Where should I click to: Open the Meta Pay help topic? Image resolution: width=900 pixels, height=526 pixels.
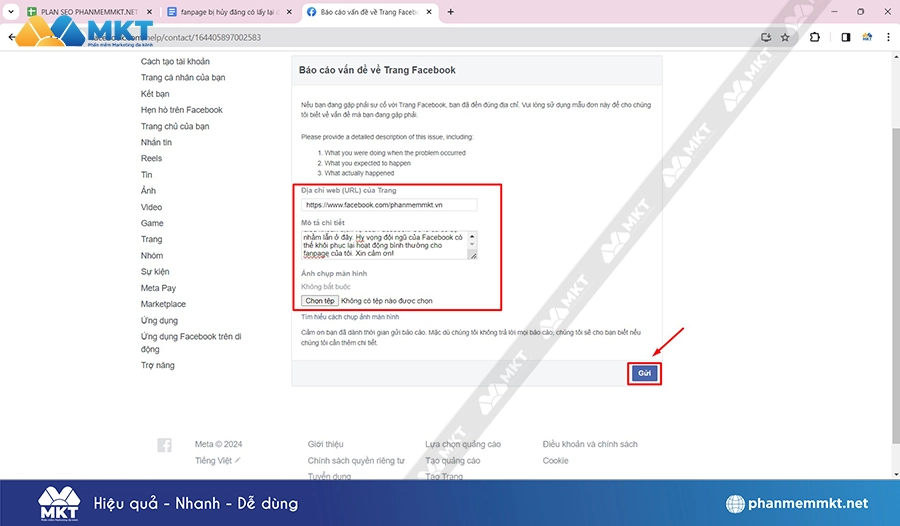(x=158, y=288)
